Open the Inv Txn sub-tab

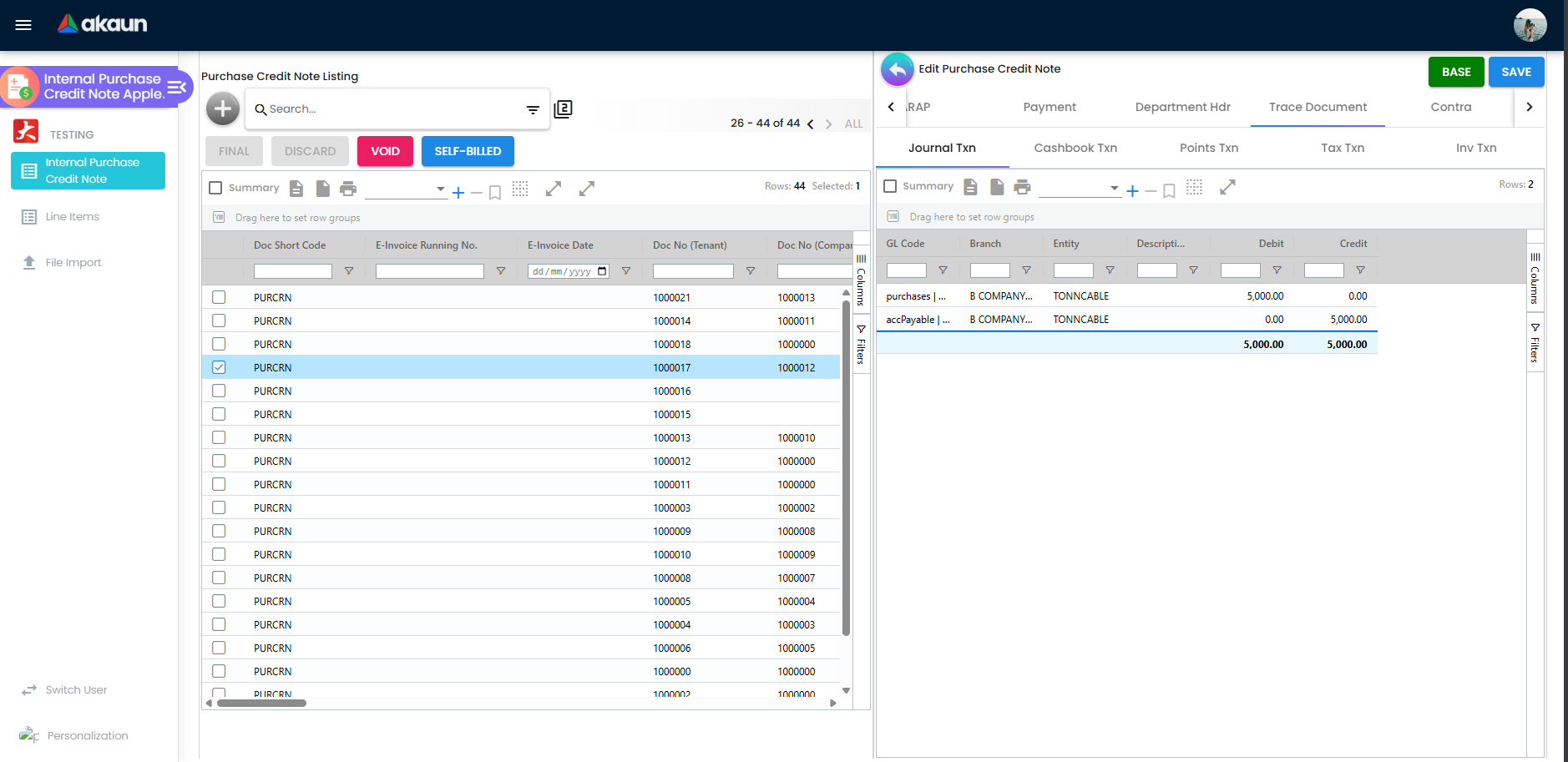(1476, 148)
